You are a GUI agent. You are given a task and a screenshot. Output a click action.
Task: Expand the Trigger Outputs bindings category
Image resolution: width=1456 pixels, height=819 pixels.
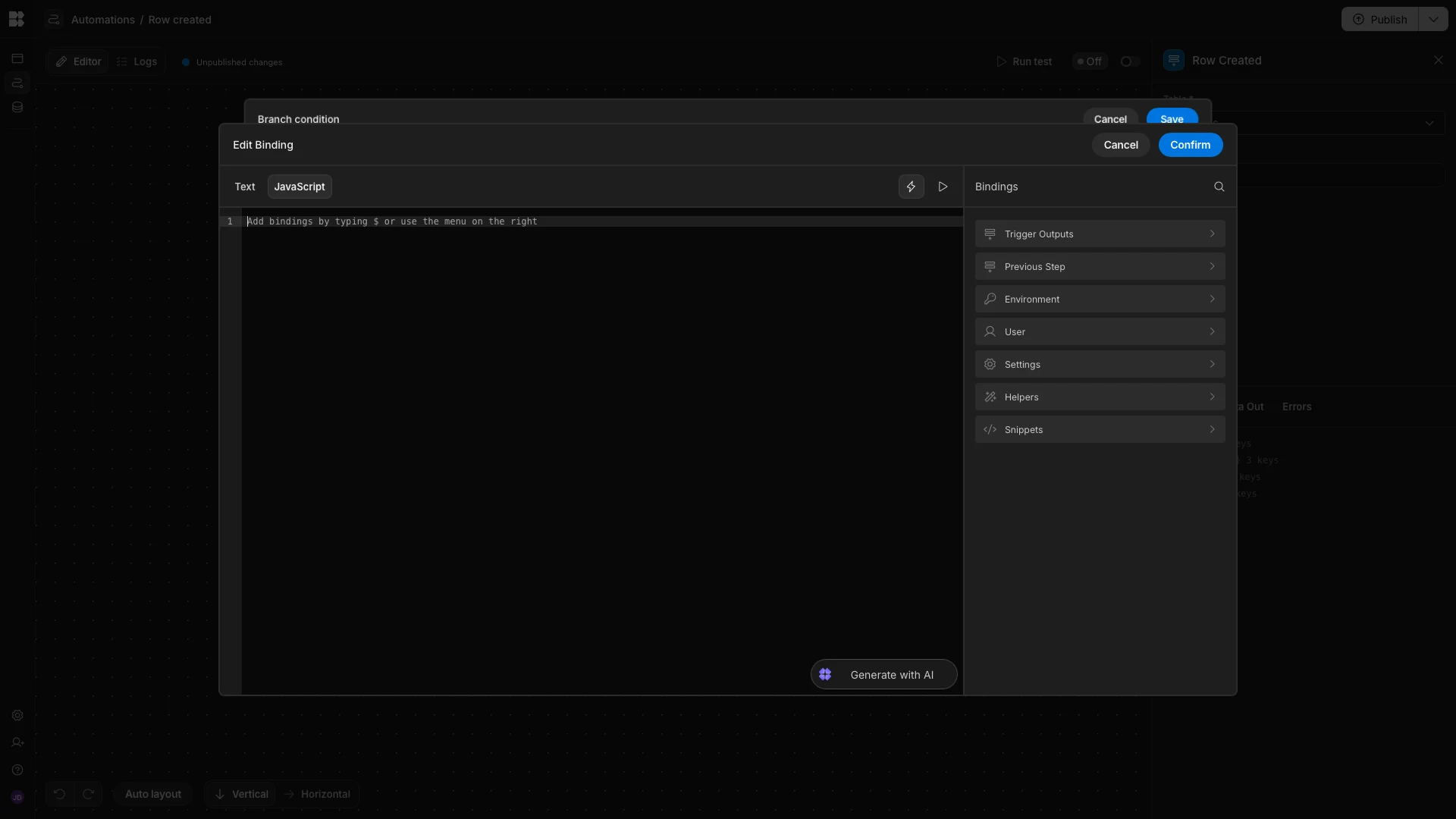1100,234
